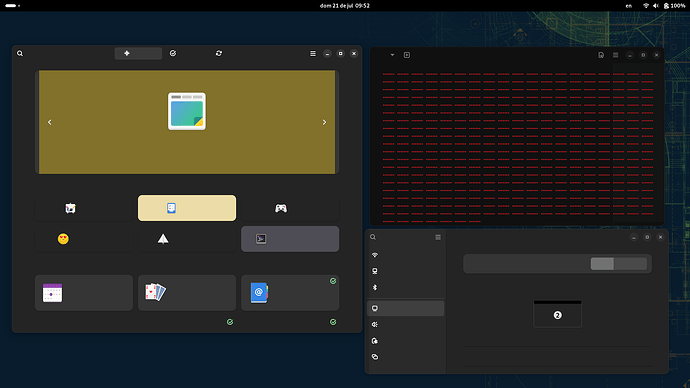Screen dimensions: 690x388
Task: Open the terminal window menu button
Action: coord(615,55)
